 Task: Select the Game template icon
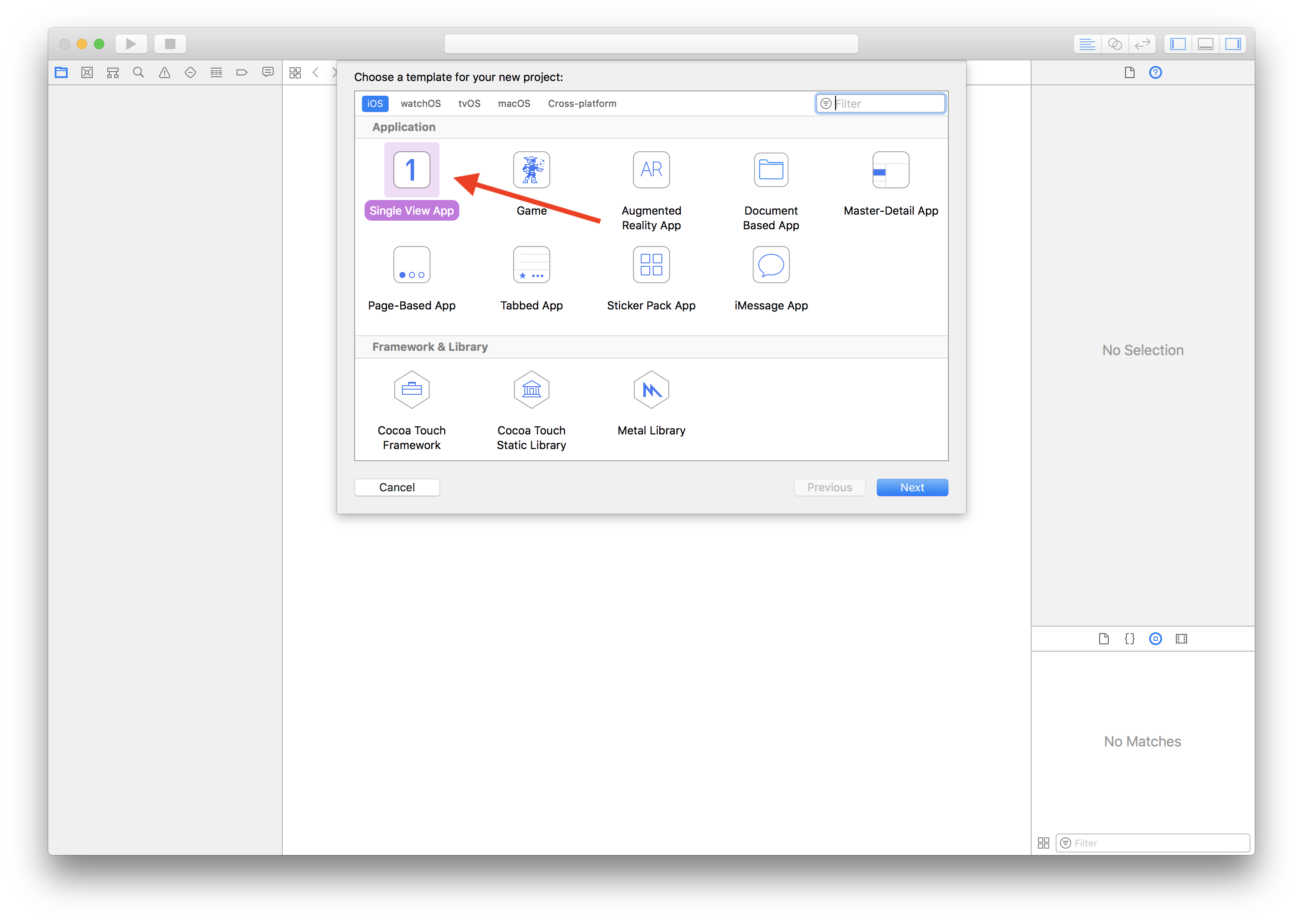pos(531,169)
